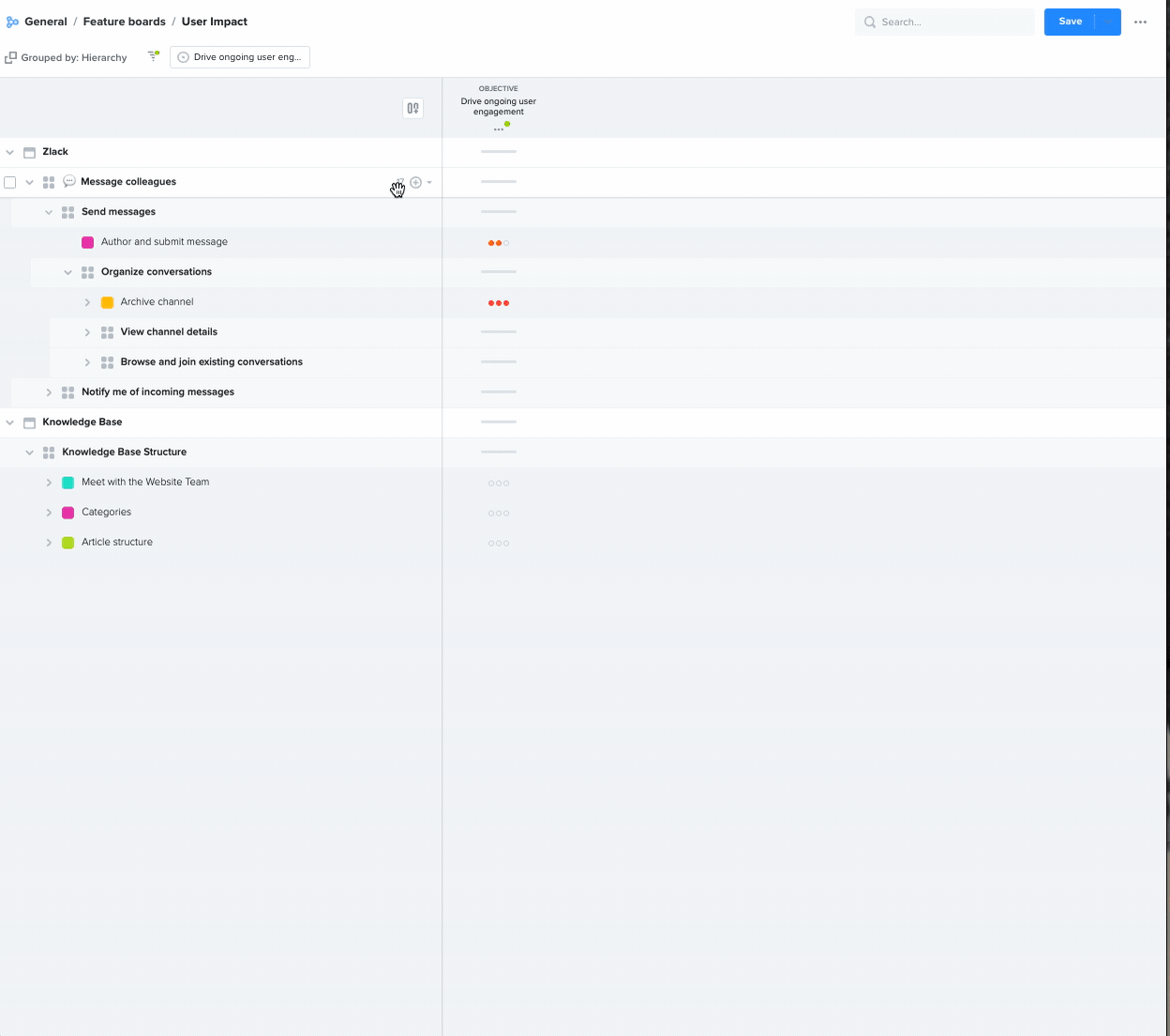The image size is (1170, 1036).
Task: Click the Drive ongoing user eng... filter chip
Action: tap(240, 57)
